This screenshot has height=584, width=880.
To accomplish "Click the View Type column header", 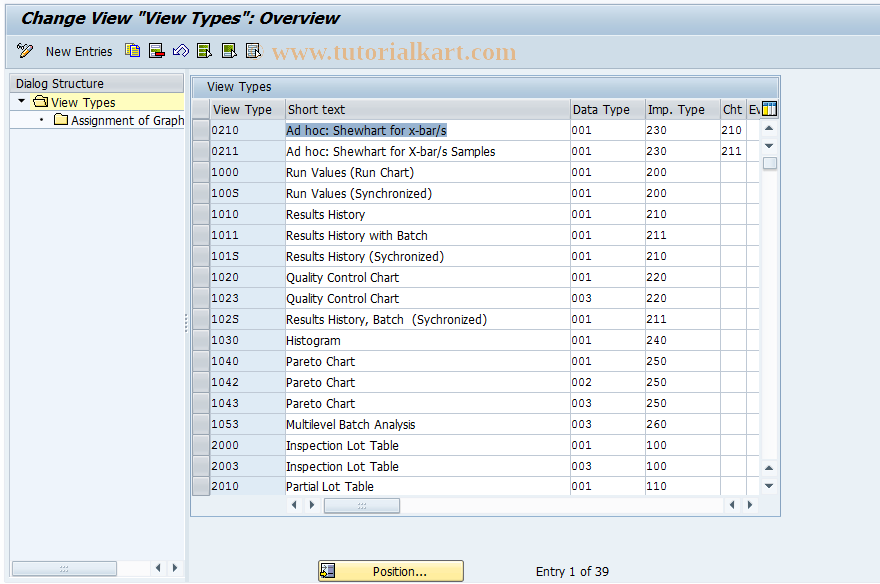I will 247,109.
